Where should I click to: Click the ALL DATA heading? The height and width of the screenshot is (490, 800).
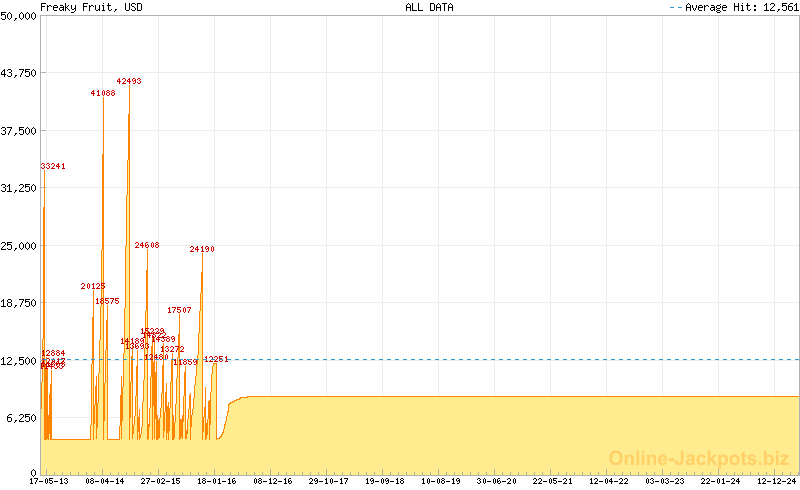pyautogui.click(x=429, y=7)
